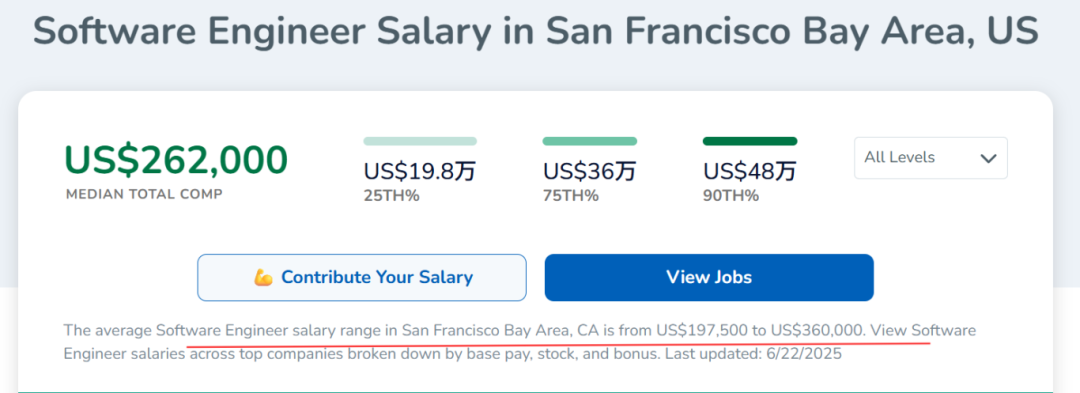Click the US$48万 value
Image resolution: width=1080 pixels, height=393 pixels.
pos(749,171)
